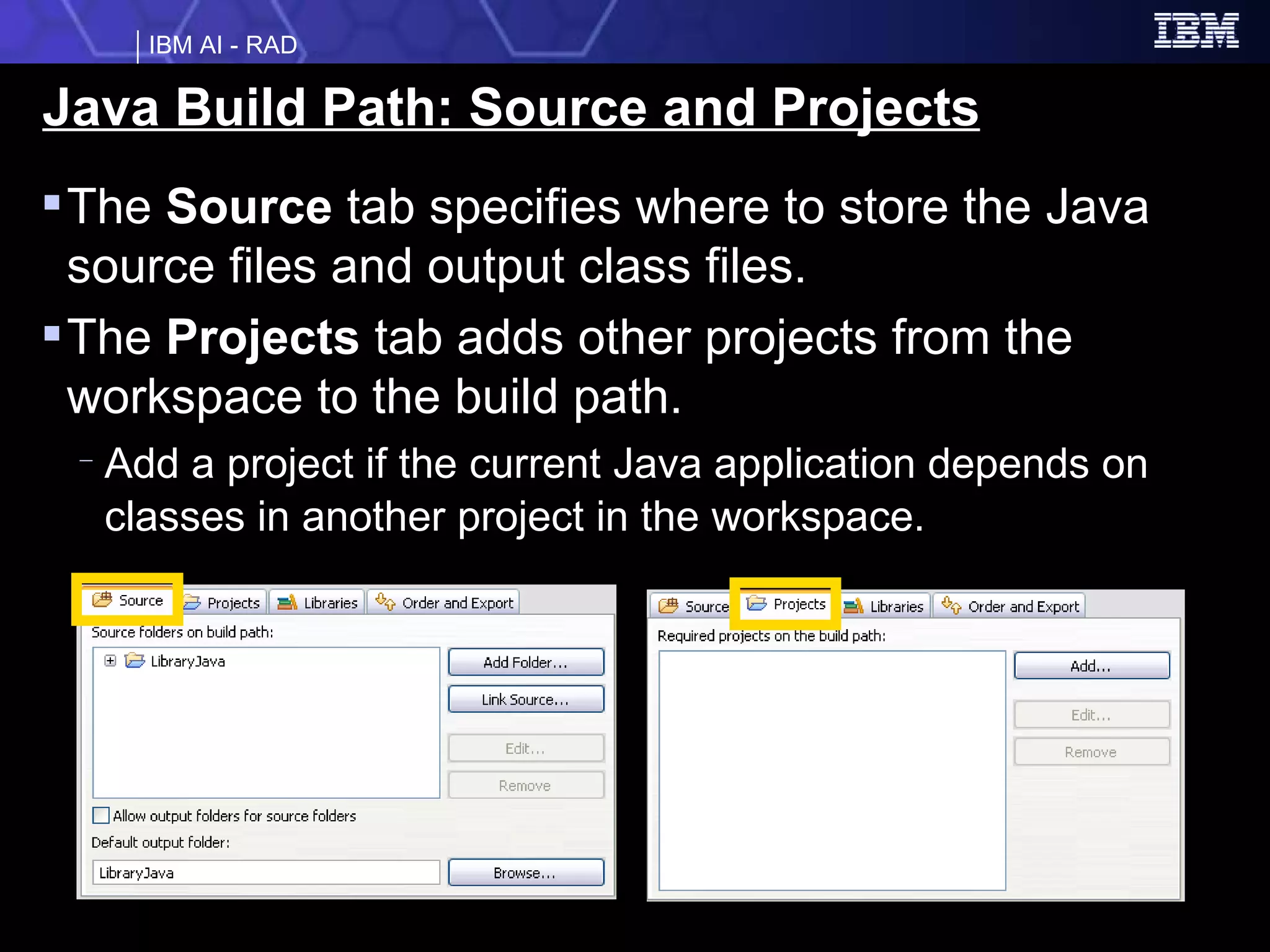This screenshot has height=952, width=1270.
Task: Click the Libraries books icon in the left dialog
Action: (287, 602)
